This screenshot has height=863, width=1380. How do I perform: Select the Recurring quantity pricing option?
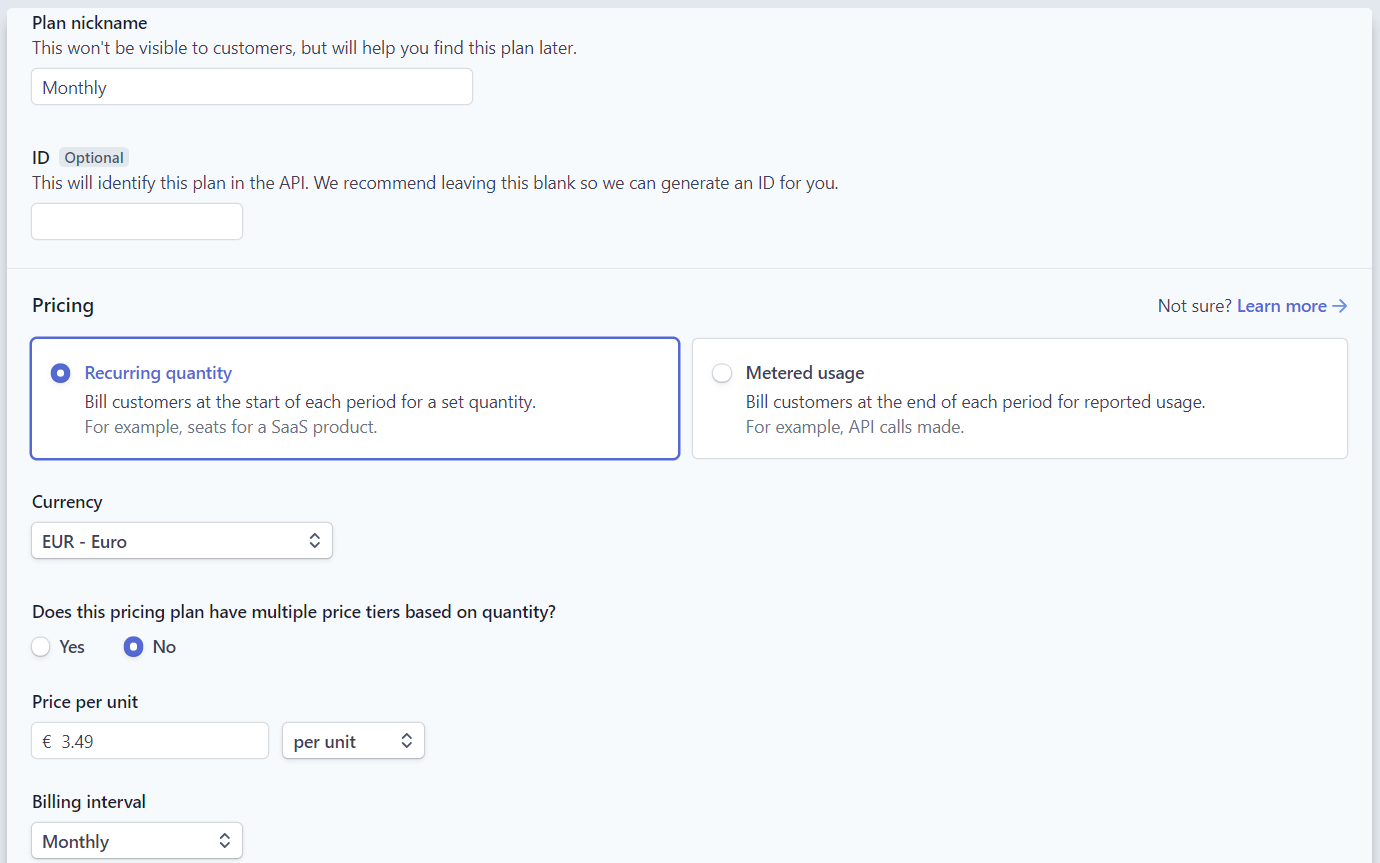point(60,372)
